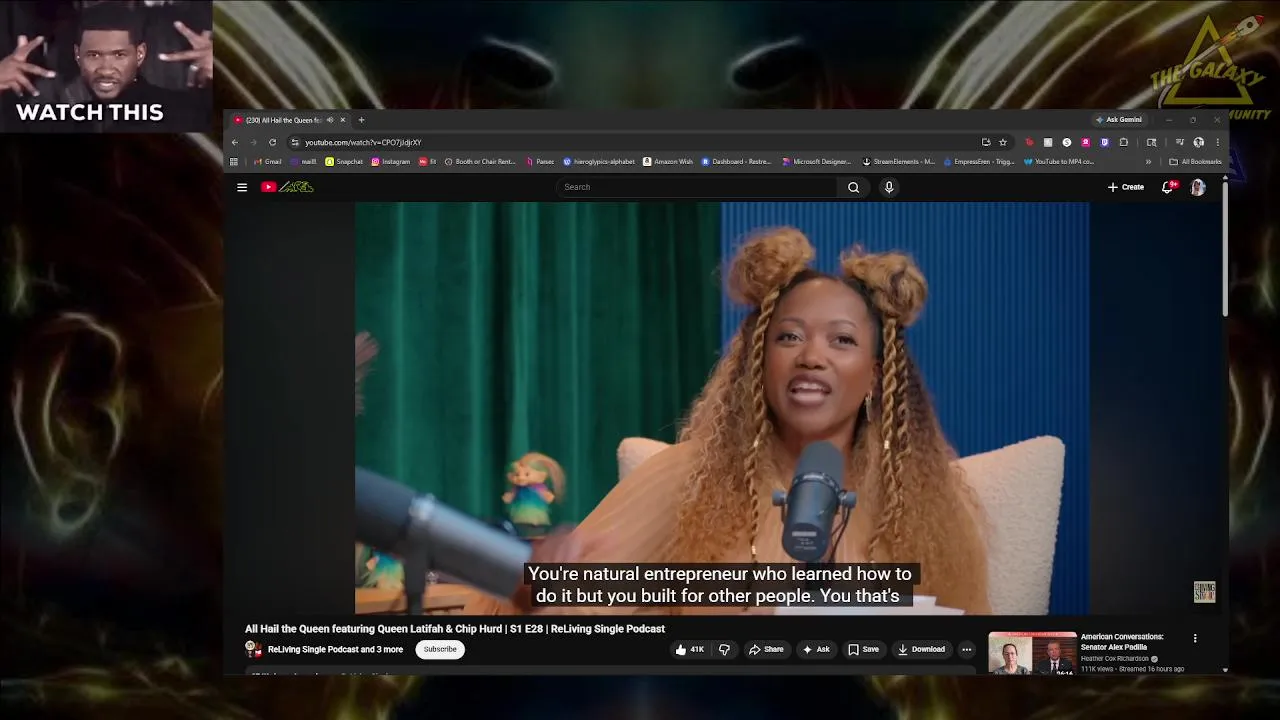Close the All Hail the Queen tab
The height and width of the screenshot is (720, 1280).
click(x=342, y=120)
